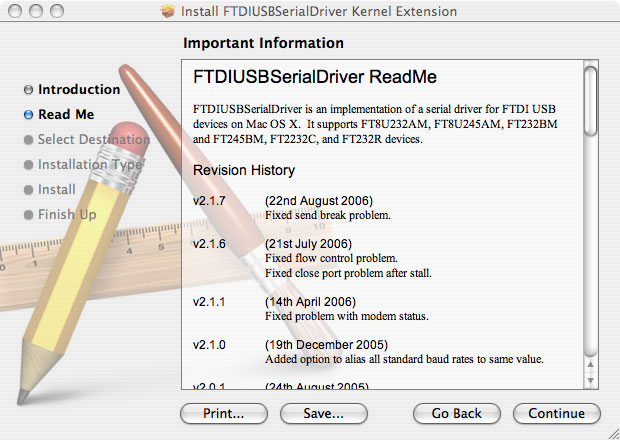Click the Save... button

324,414
